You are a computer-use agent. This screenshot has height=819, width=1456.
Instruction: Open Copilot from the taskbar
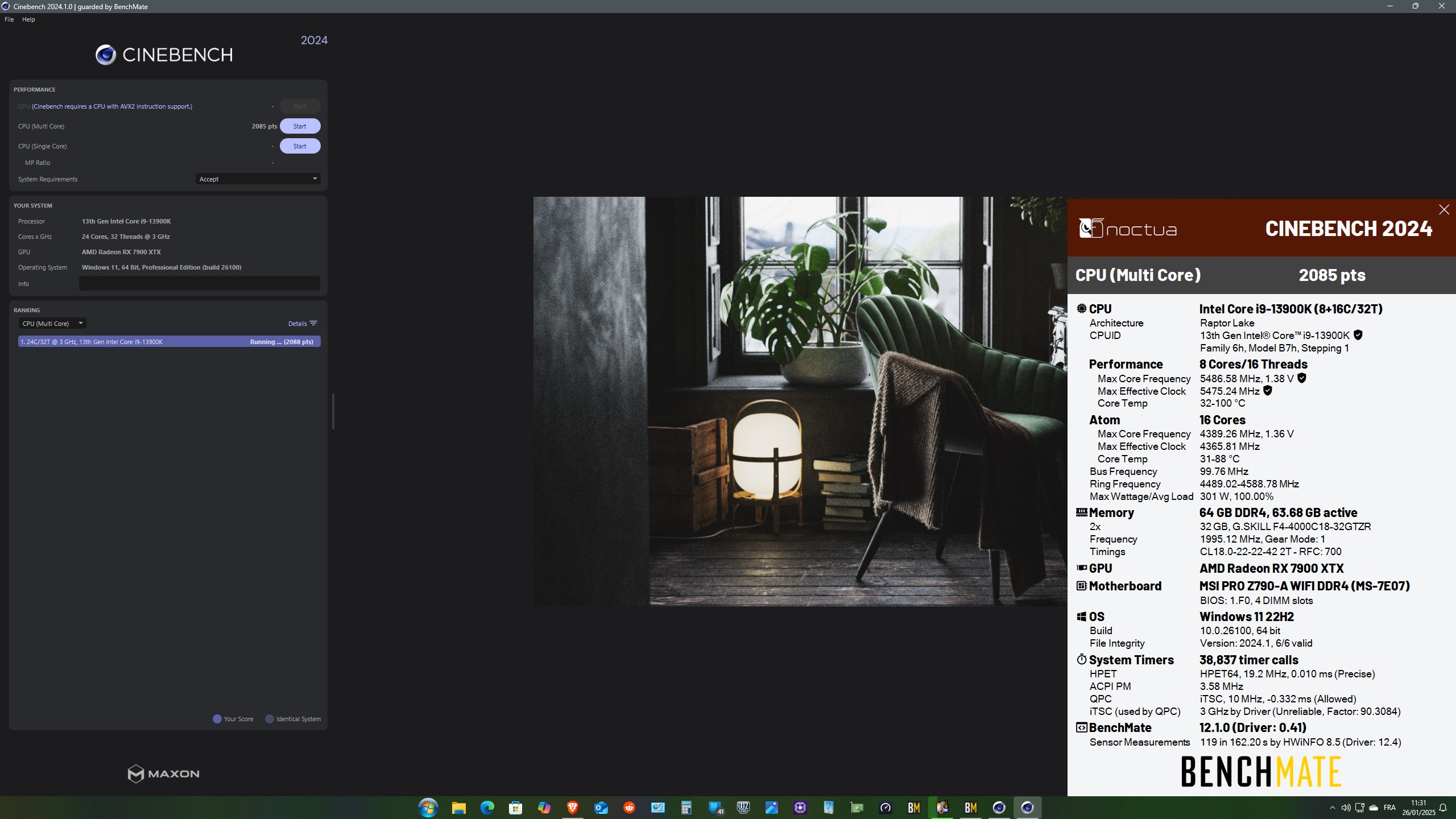pos(544,808)
